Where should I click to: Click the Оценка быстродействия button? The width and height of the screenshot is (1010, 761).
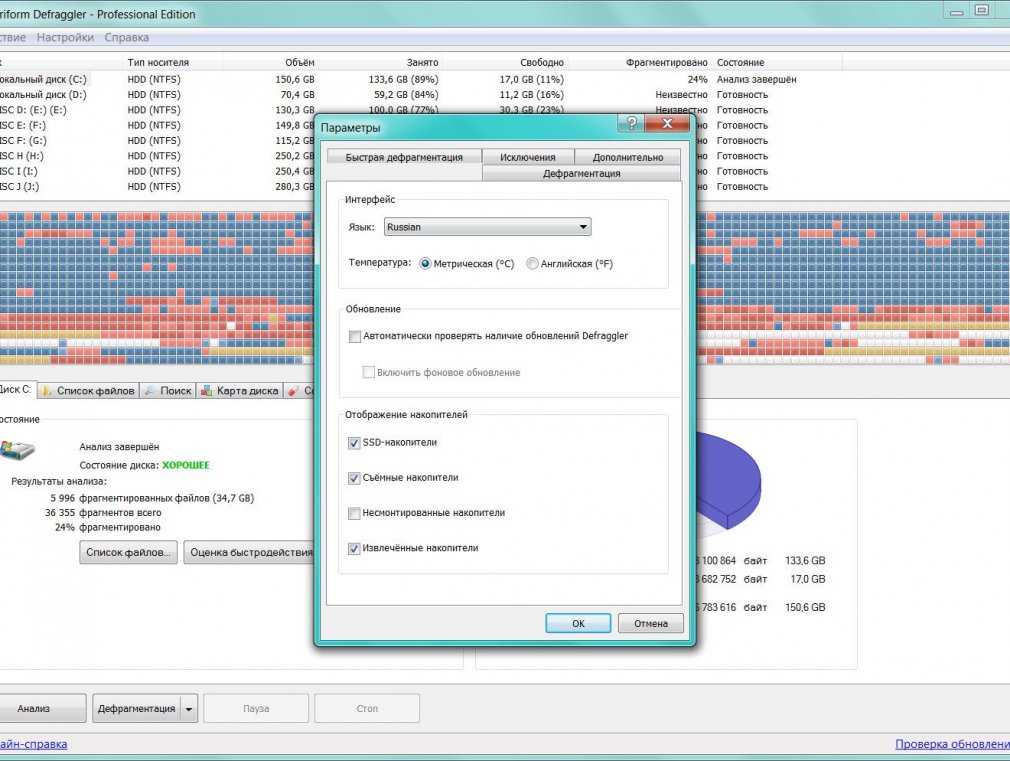[x=251, y=552]
